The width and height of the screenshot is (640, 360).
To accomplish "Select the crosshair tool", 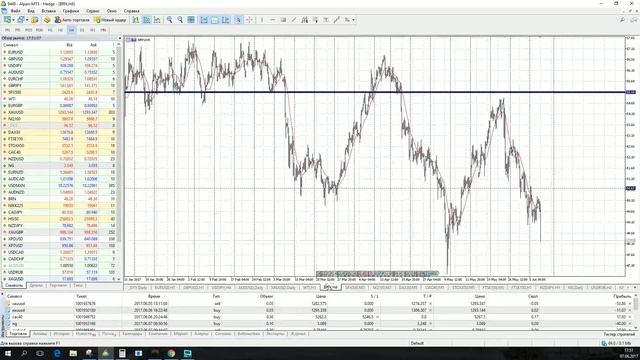I will coord(249,20).
